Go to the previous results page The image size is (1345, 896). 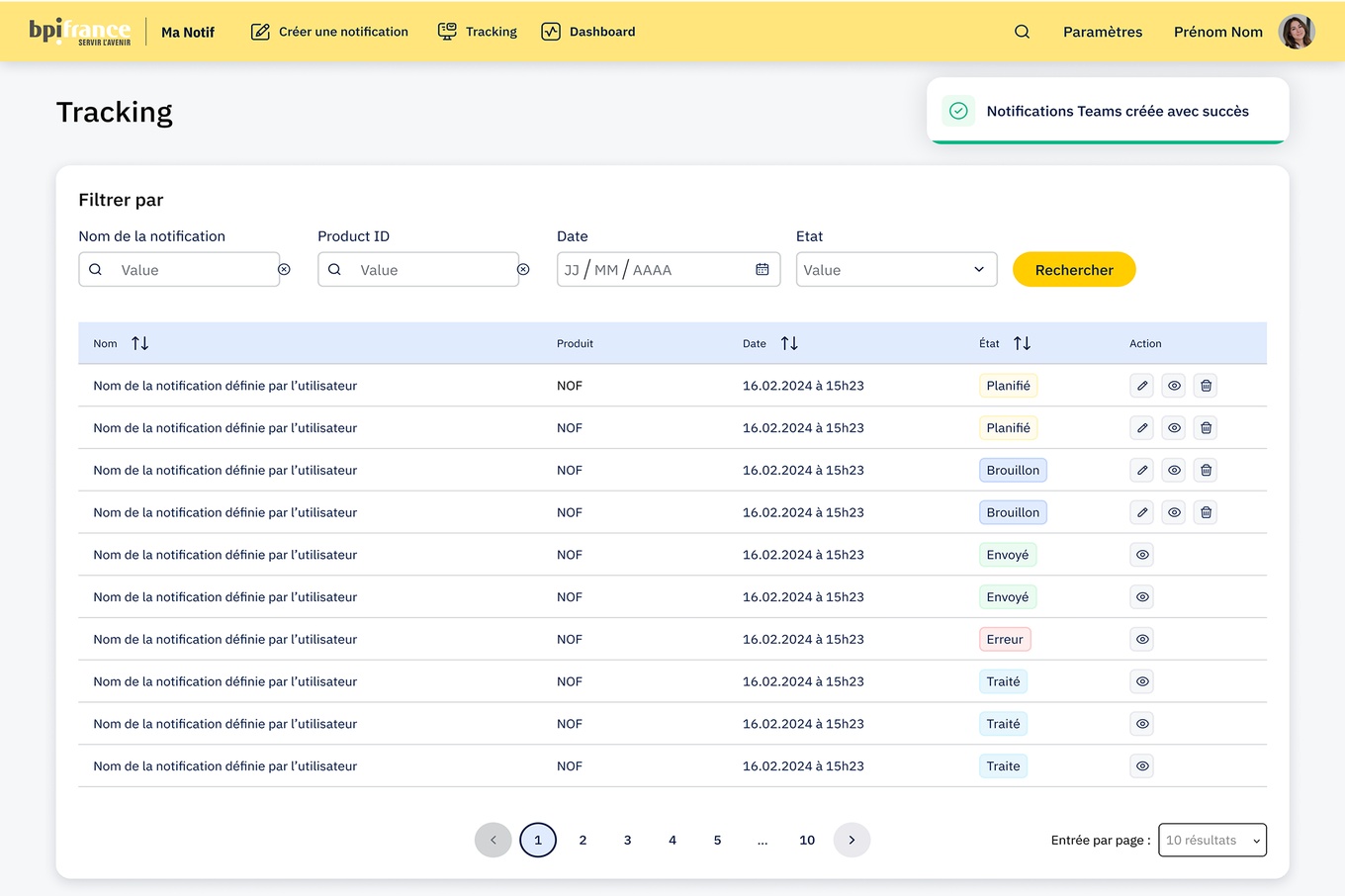tap(493, 840)
